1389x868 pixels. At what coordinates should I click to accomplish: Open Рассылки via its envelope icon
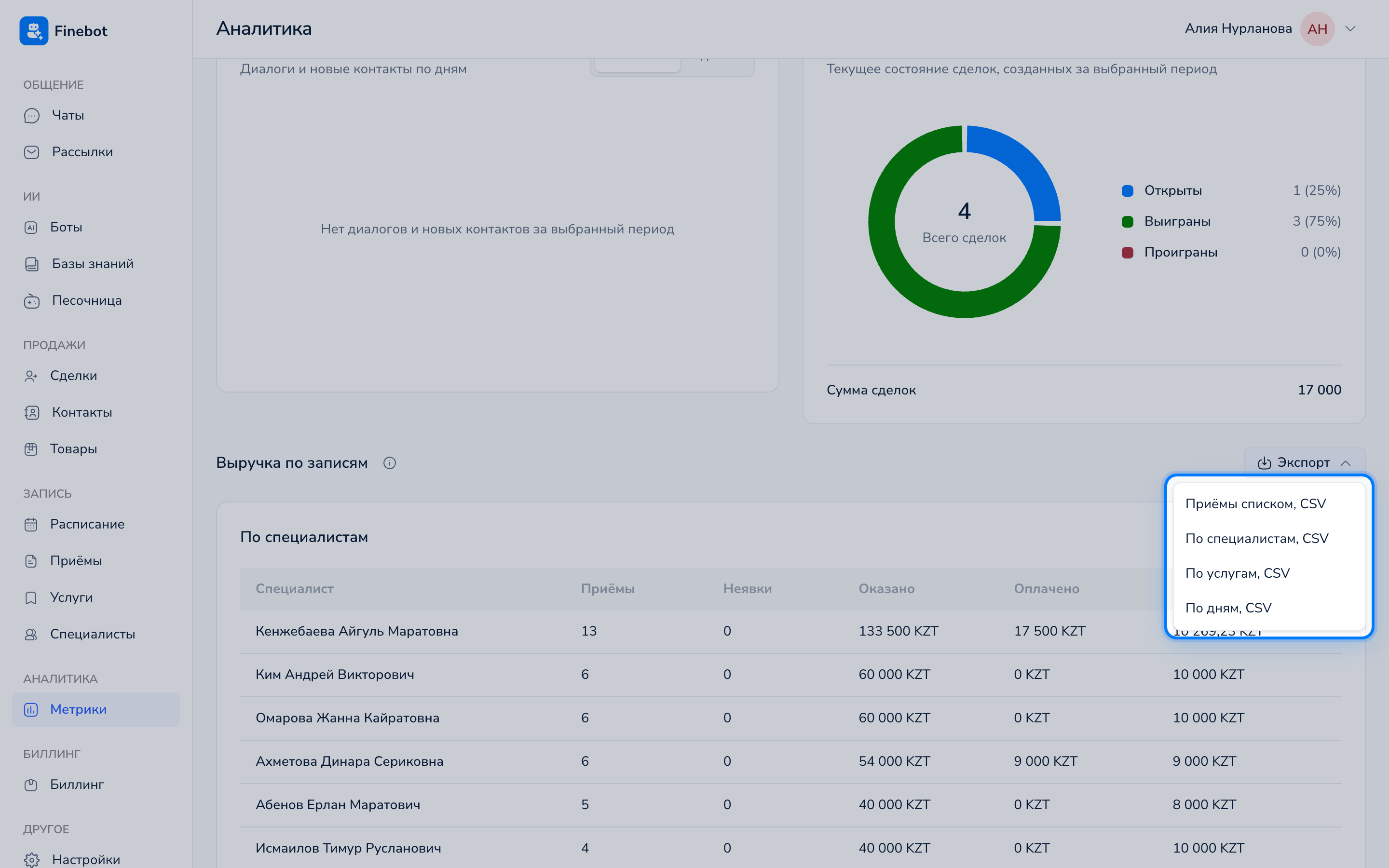(x=31, y=152)
